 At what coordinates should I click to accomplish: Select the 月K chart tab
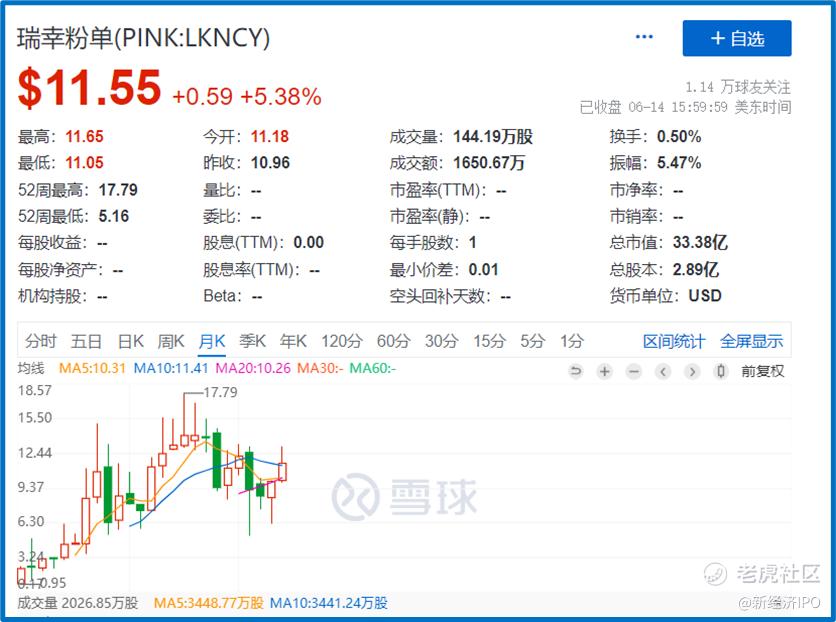(212, 341)
